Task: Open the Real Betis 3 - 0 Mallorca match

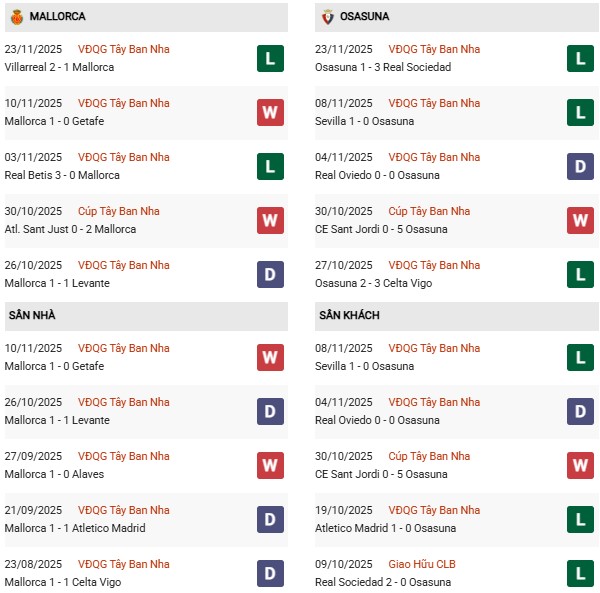Action: click(62, 175)
